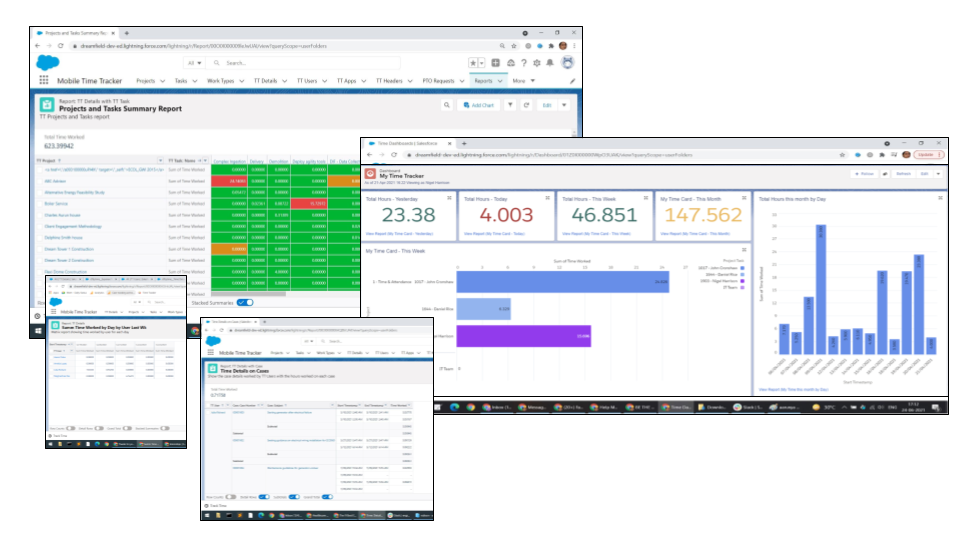
Task: Open global actions plus icon in Projects Summary window
Action: pos(495,62)
